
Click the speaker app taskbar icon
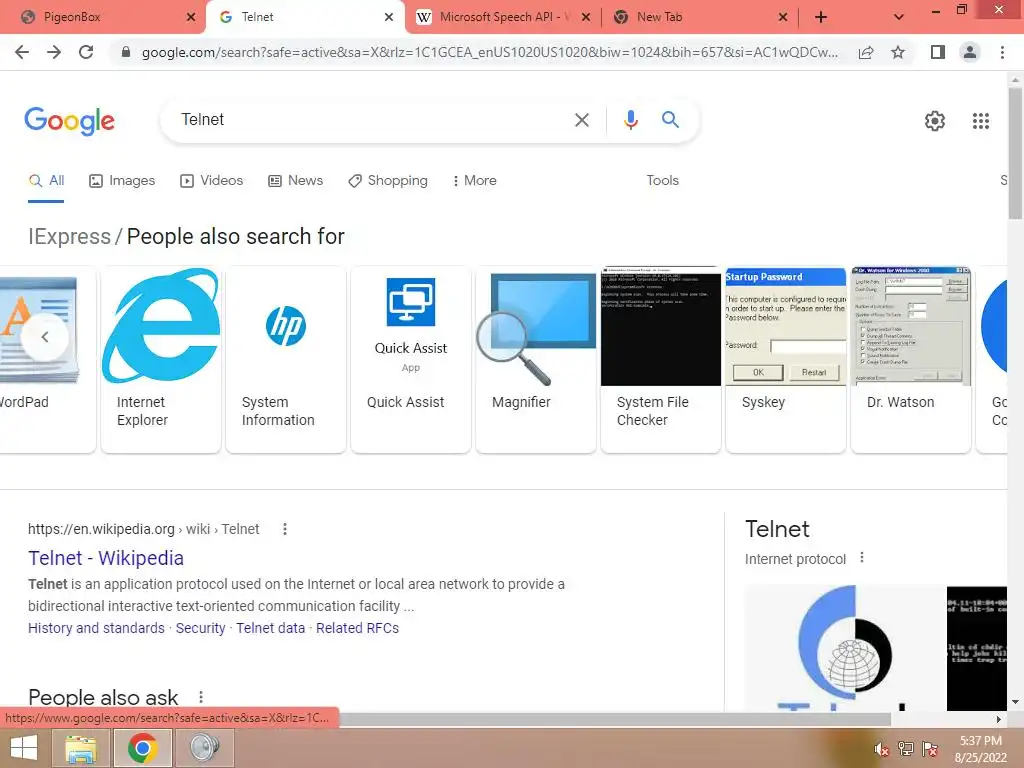pyautogui.click(x=204, y=748)
